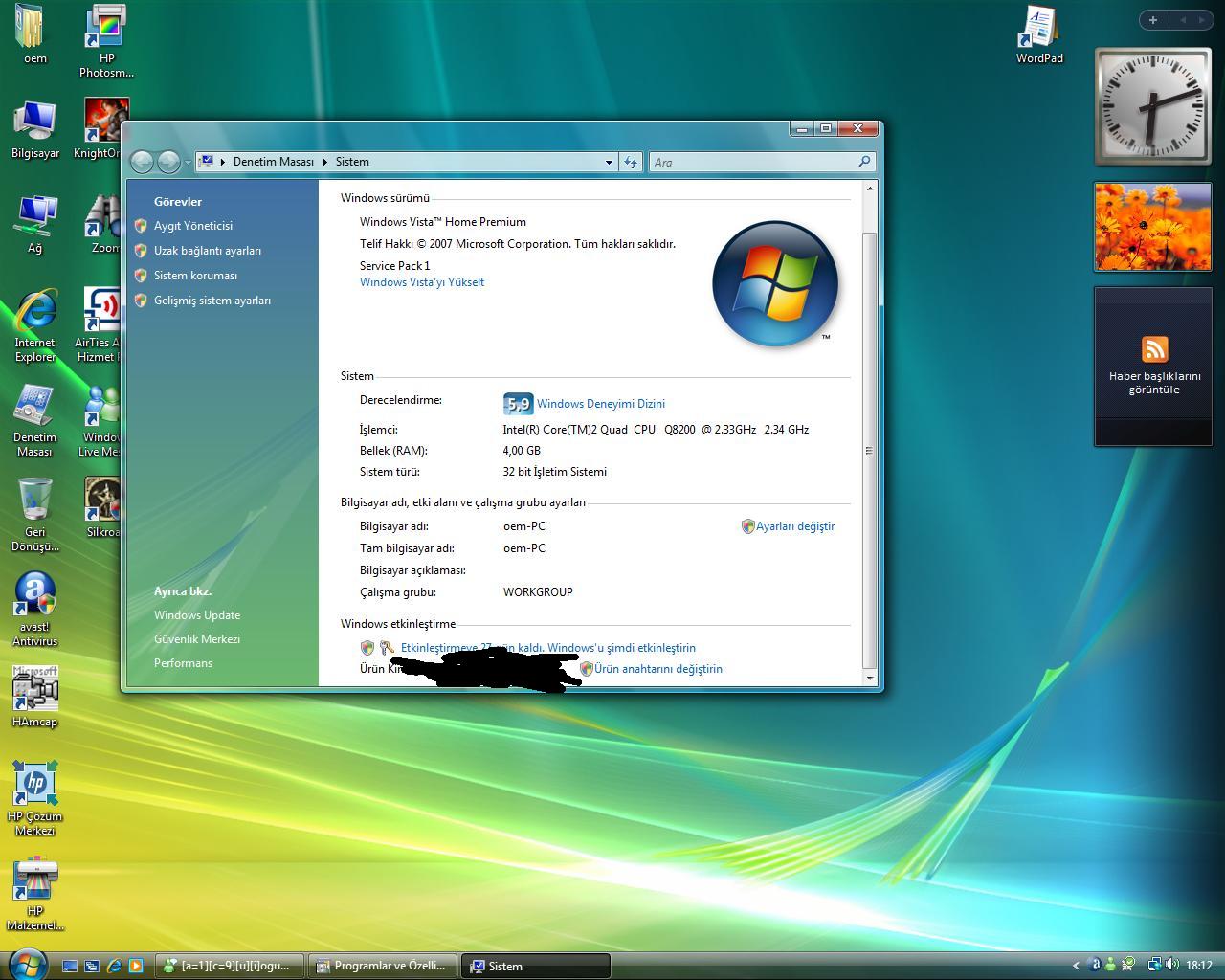Viewport: 1225px width, 980px height.
Task: Open Performans link
Action: [x=183, y=663]
